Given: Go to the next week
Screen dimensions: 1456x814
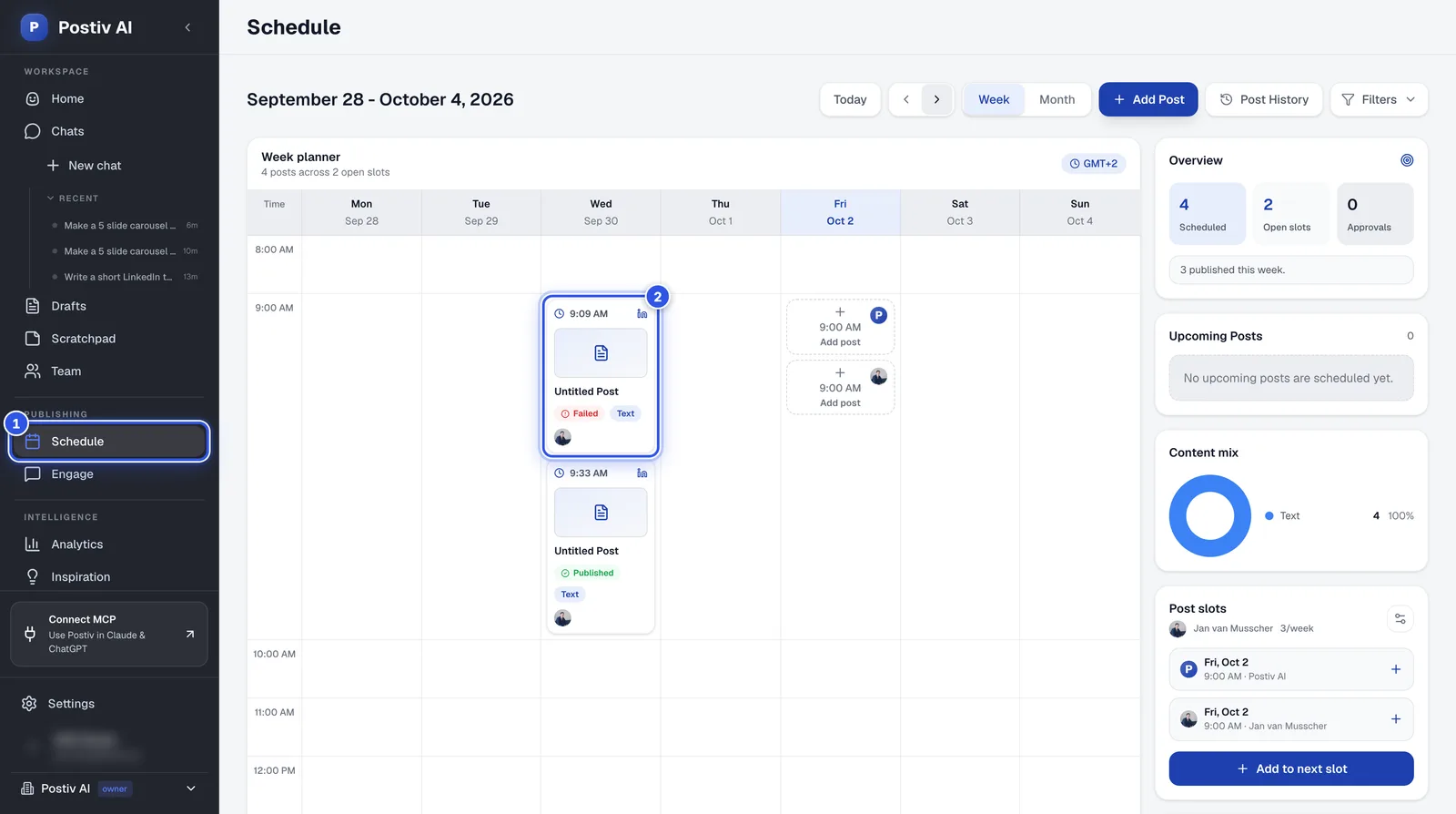Looking at the screenshot, I should 936,99.
